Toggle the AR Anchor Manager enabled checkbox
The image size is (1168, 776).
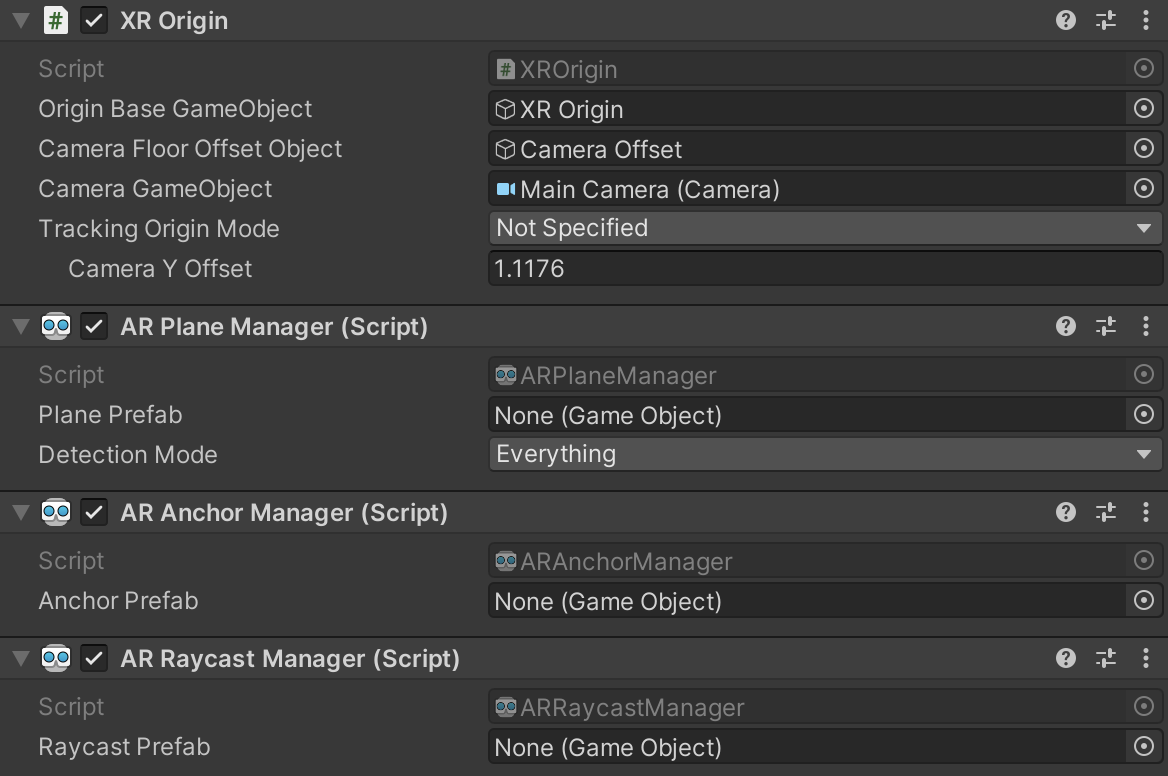(93, 512)
